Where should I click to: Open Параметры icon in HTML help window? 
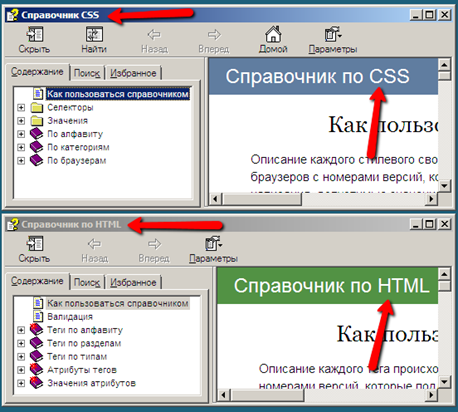pyautogui.click(x=214, y=243)
